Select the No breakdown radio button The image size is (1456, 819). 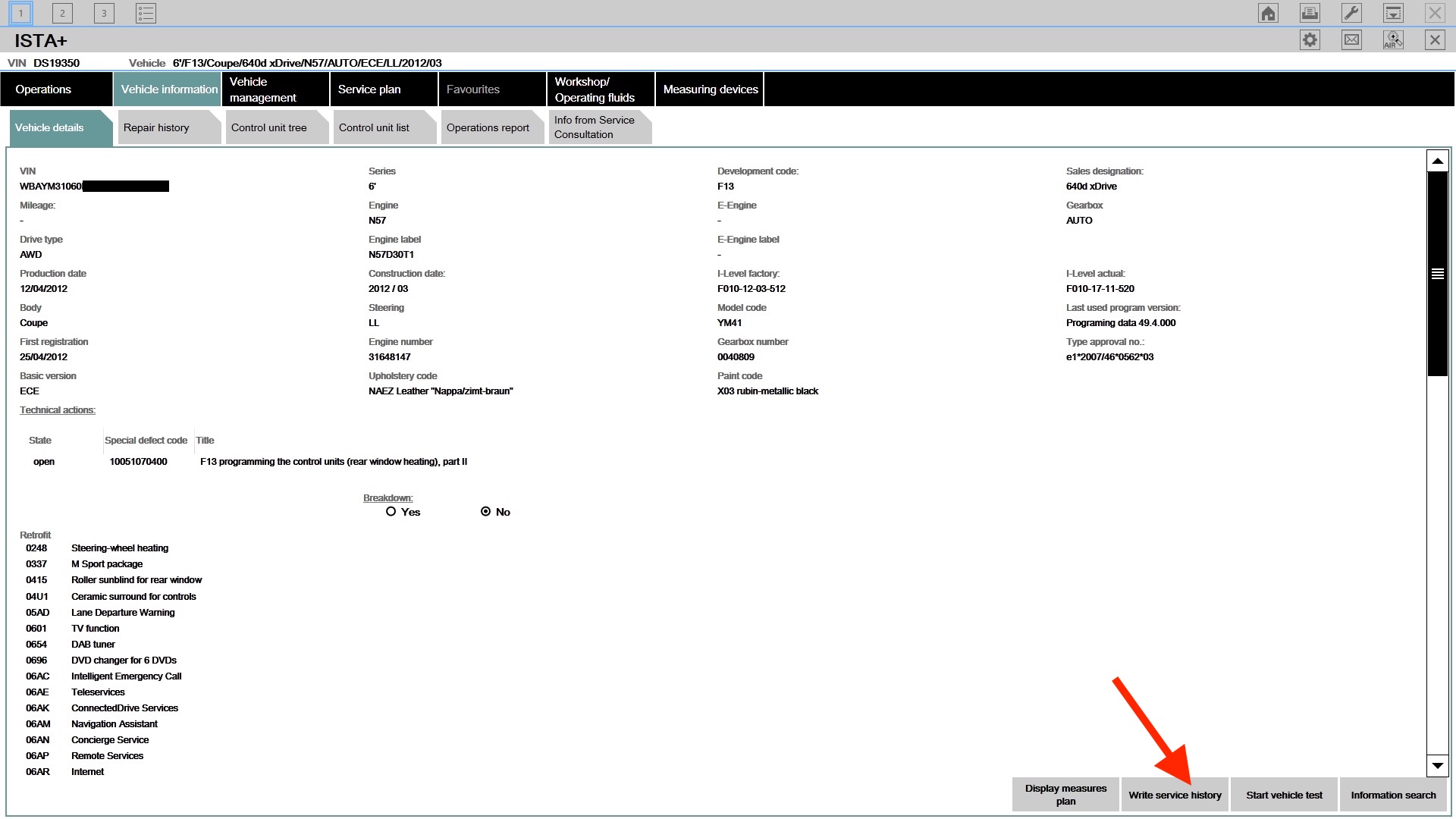click(x=486, y=512)
